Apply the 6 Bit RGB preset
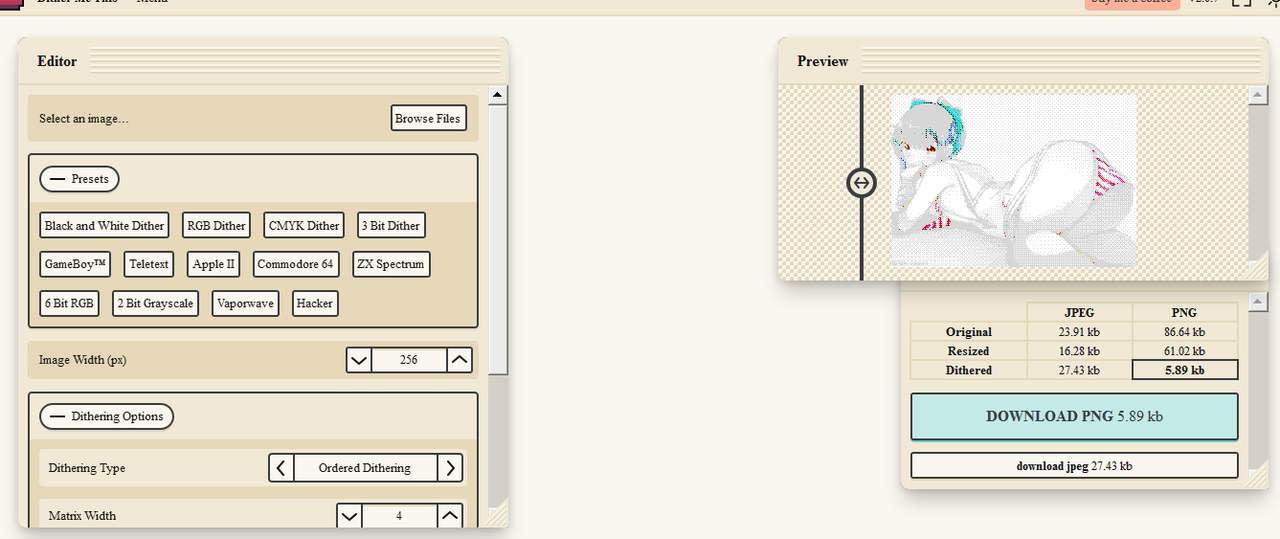This screenshot has width=1280, height=539. click(x=69, y=304)
